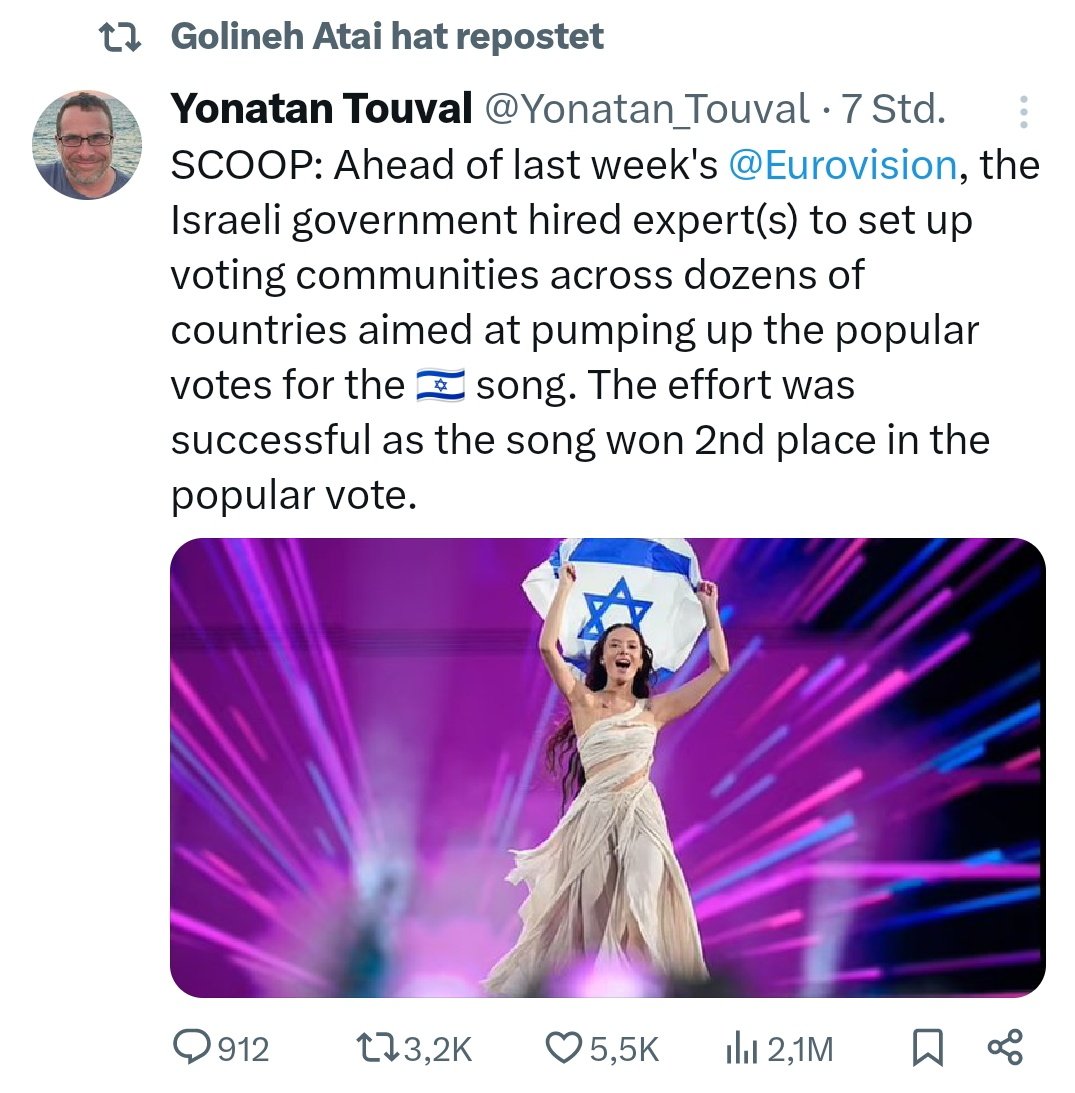Bookmark this tweet
Viewport: 1075px width, 1093px height.
point(927,1048)
